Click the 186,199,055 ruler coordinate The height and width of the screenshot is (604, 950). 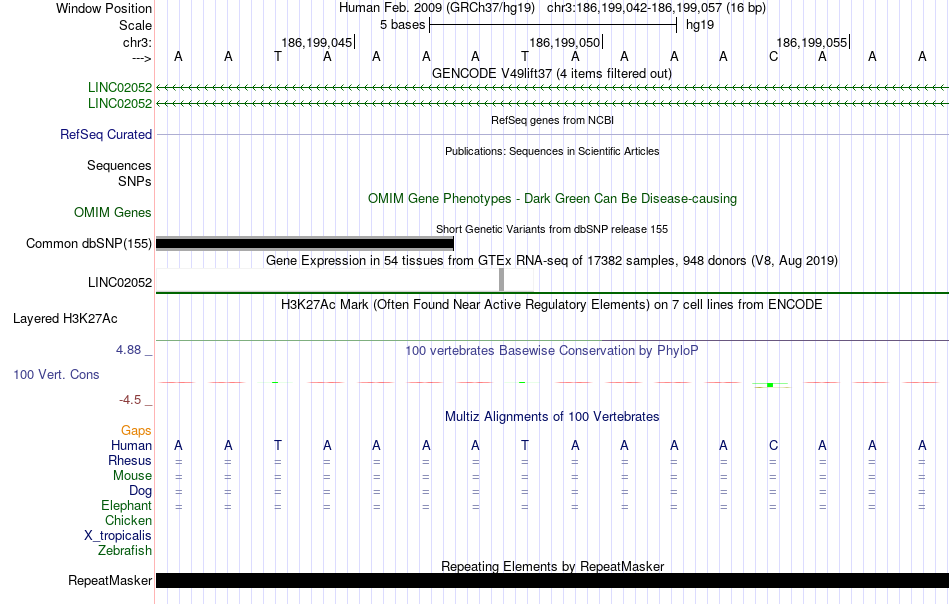pyautogui.click(x=812, y=42)
